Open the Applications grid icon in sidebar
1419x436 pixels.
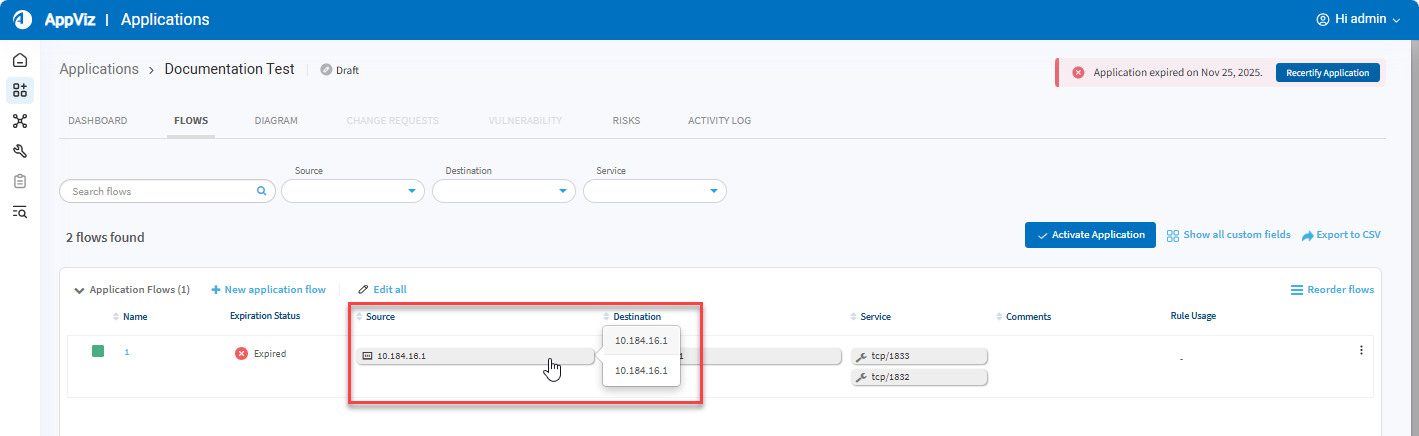pyautogui.click(x=20, y=91)
